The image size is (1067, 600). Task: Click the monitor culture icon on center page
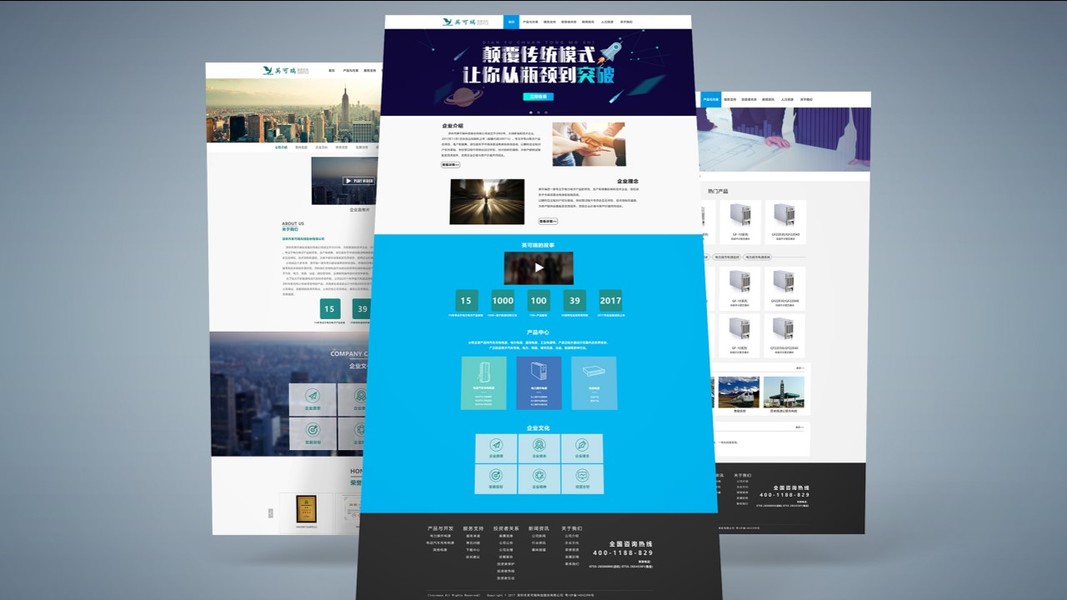(x=582, y=475)
